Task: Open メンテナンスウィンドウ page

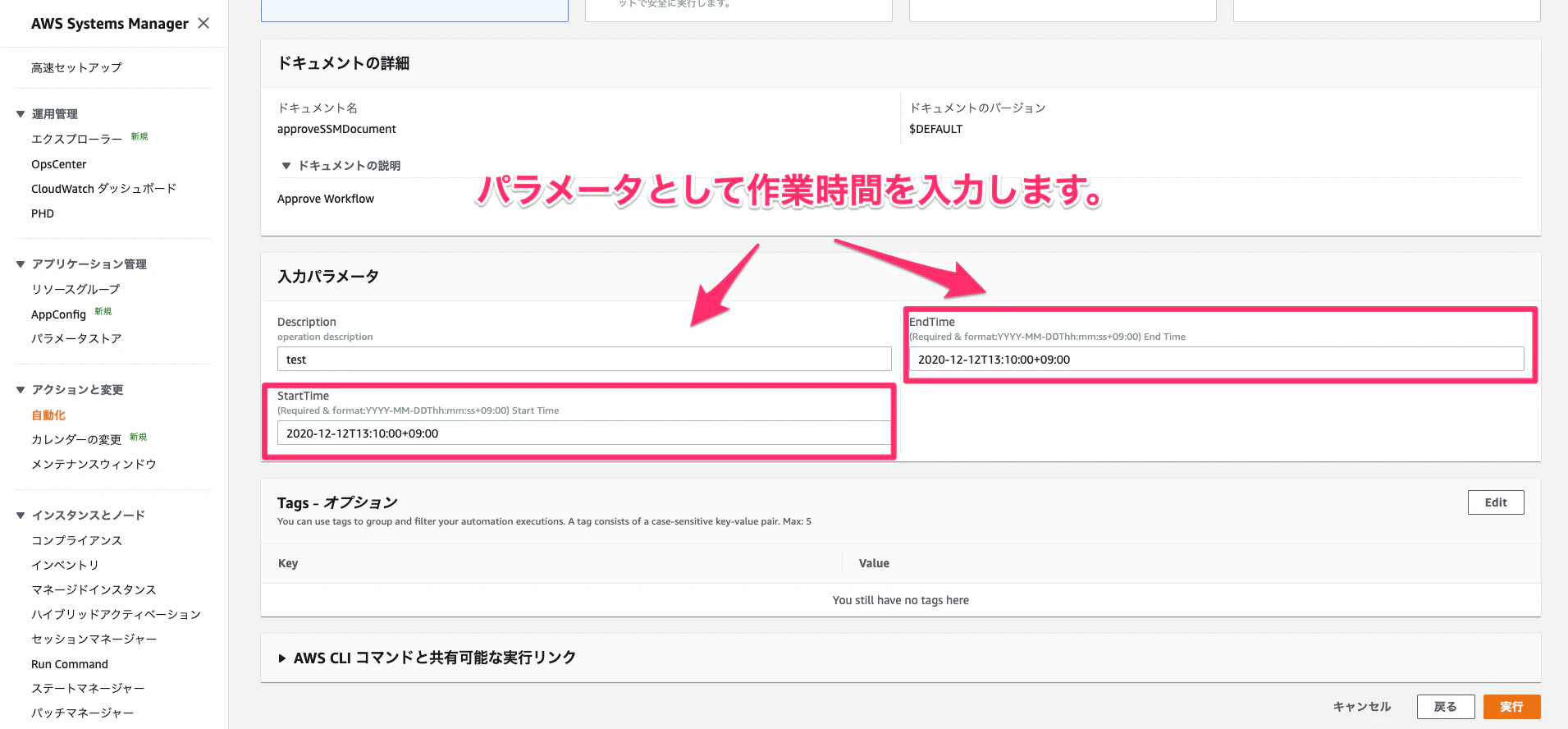Action: pyautogui.click(x=94, y=464)
